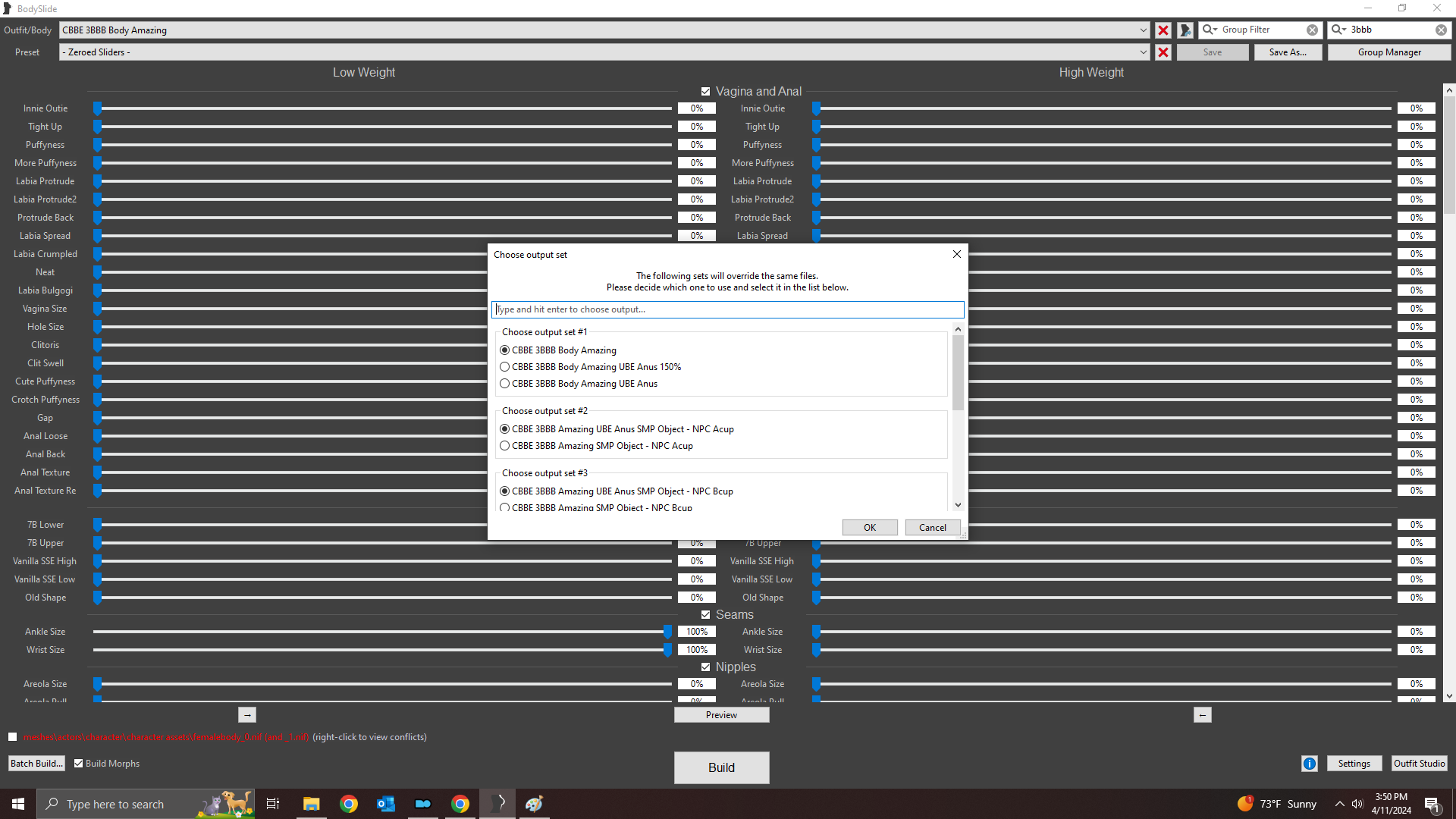This screenshot has width=1456, height=819.
Task: Select CBBE 3BBB Amazing SMP Object - NPC Acup
Action: coord(596,446)
